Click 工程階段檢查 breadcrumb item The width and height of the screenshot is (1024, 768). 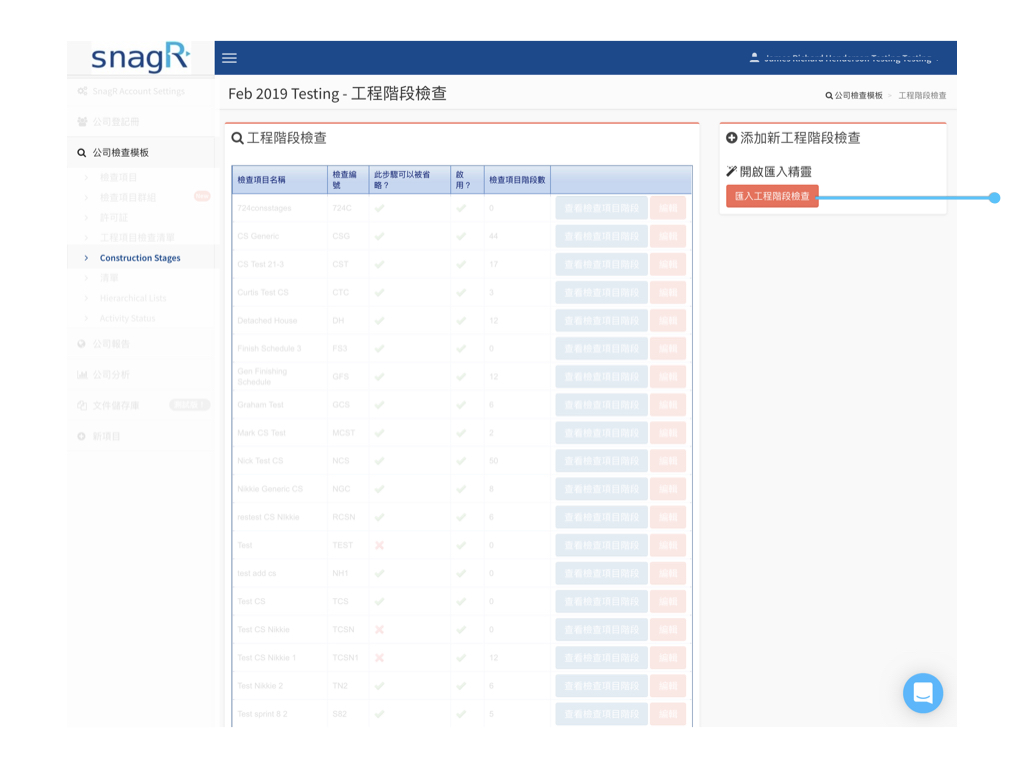tap(922, 95)
